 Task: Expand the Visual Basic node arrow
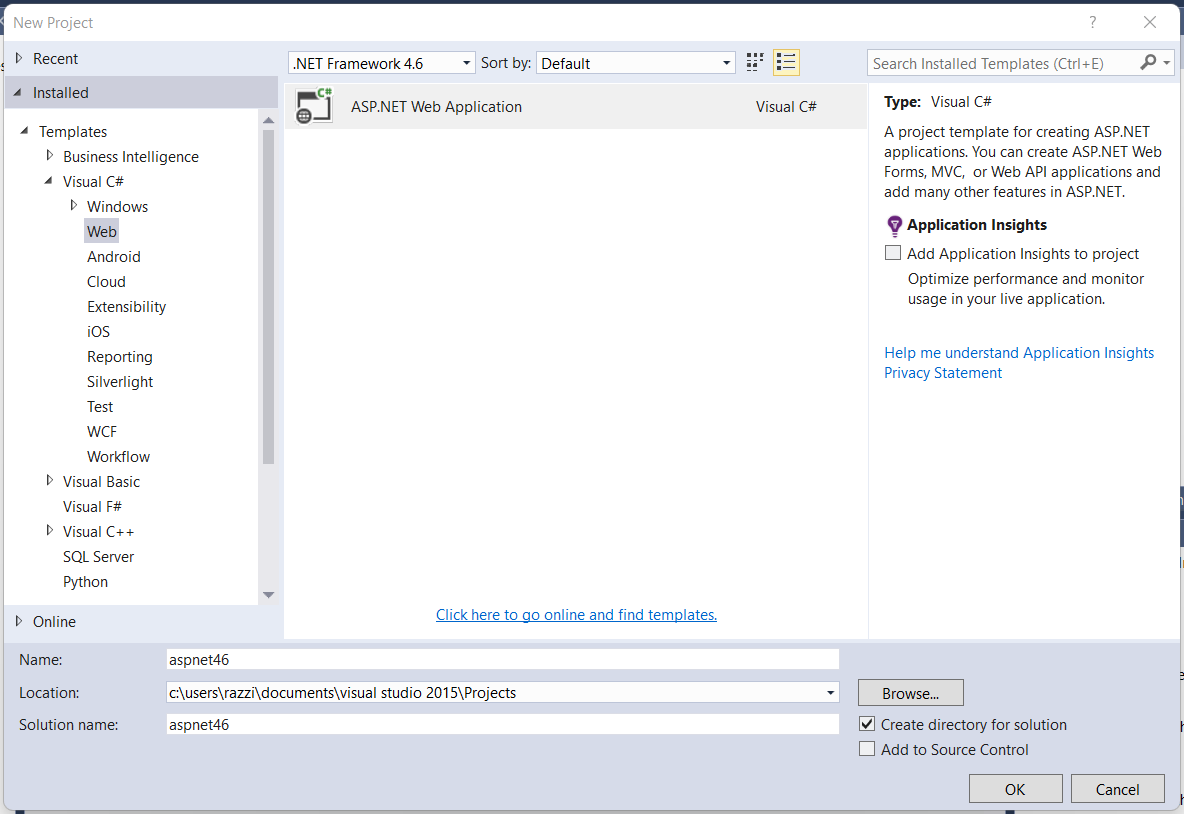[x=50, y=480]
